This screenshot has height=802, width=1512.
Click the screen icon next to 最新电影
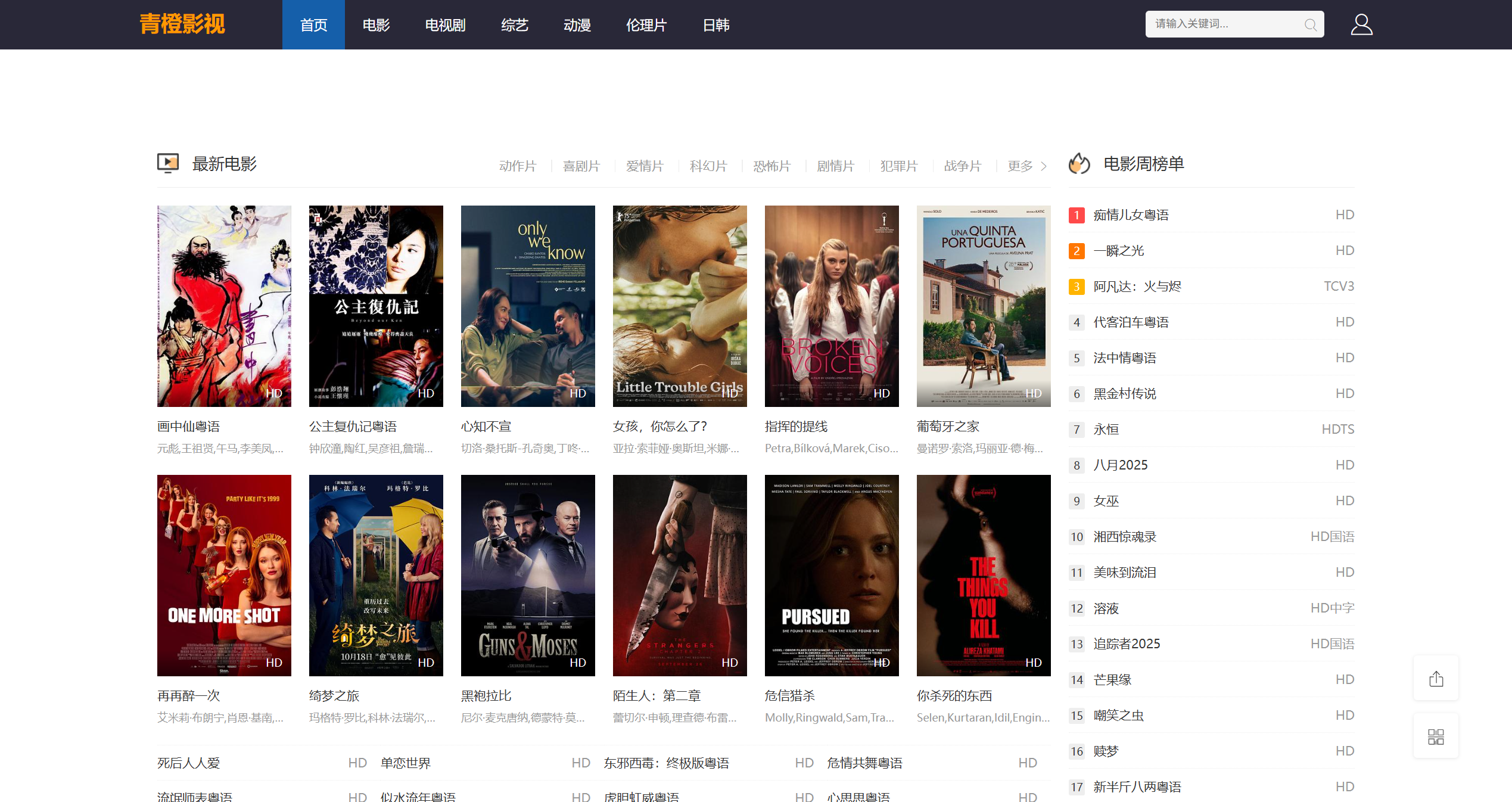pyautogui.click(x=168, y=163)
